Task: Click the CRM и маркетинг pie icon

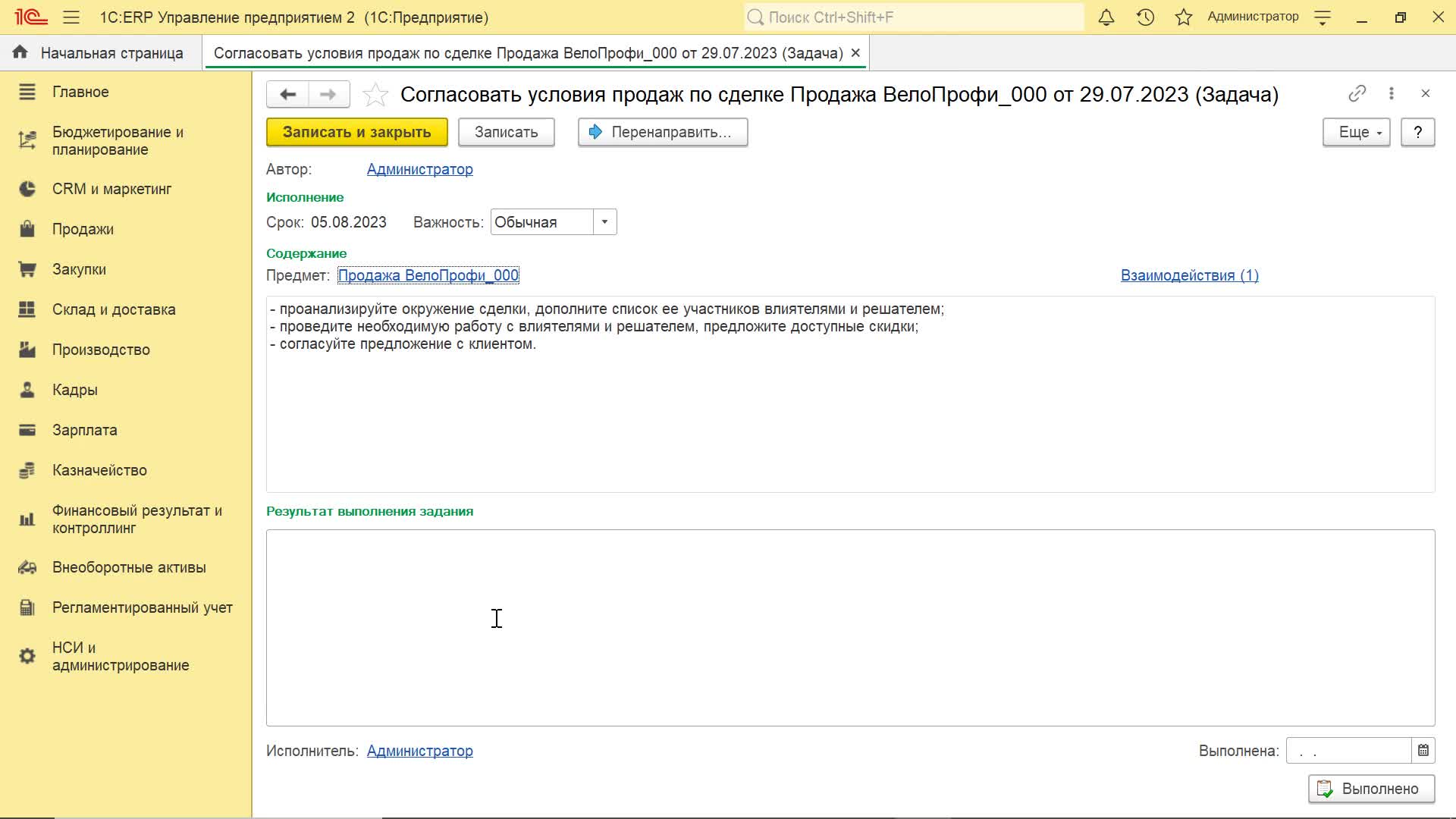Action: pos(27,189)
